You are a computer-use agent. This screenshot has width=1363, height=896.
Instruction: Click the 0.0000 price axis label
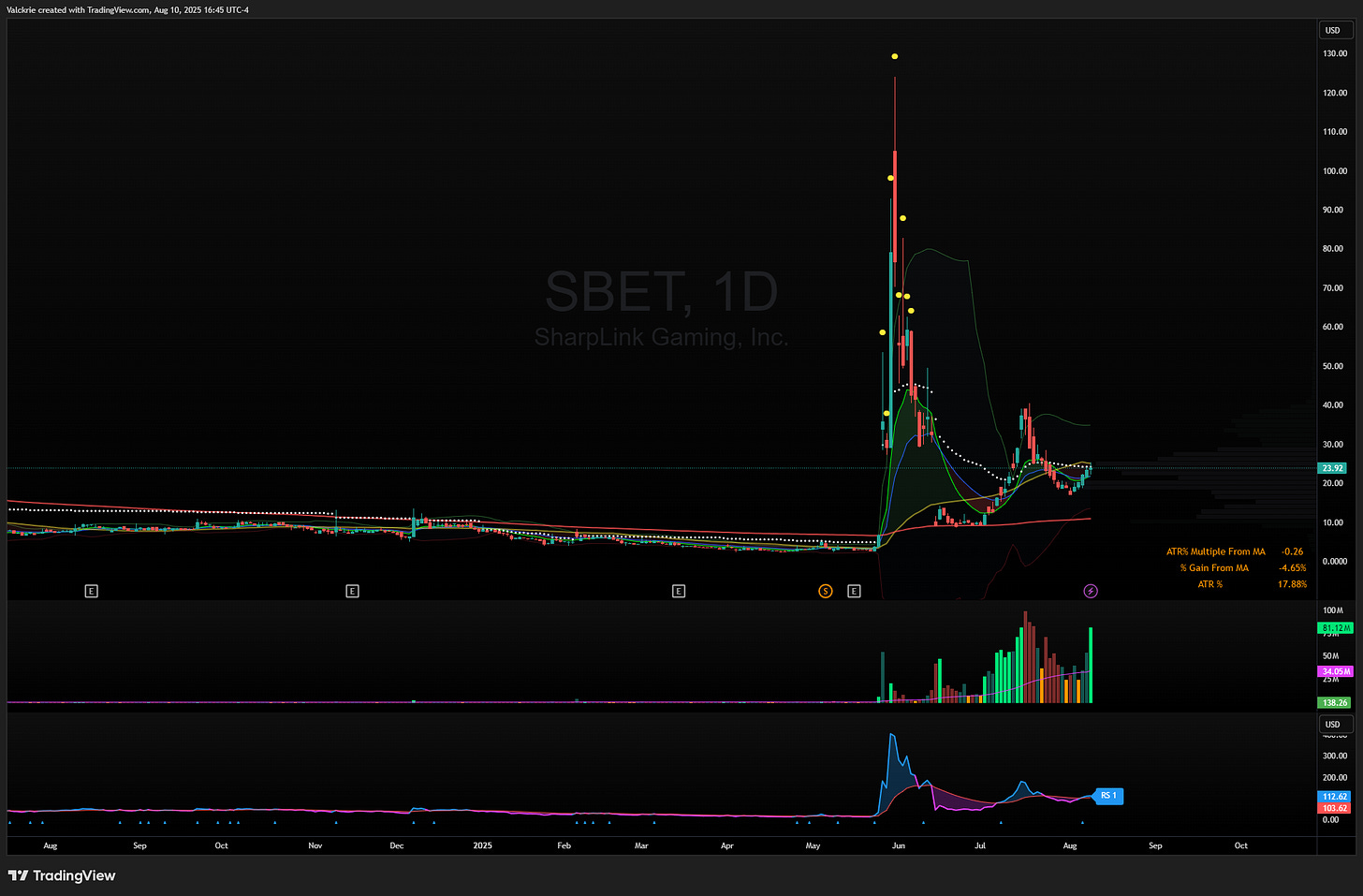(x=1335, y=562)
